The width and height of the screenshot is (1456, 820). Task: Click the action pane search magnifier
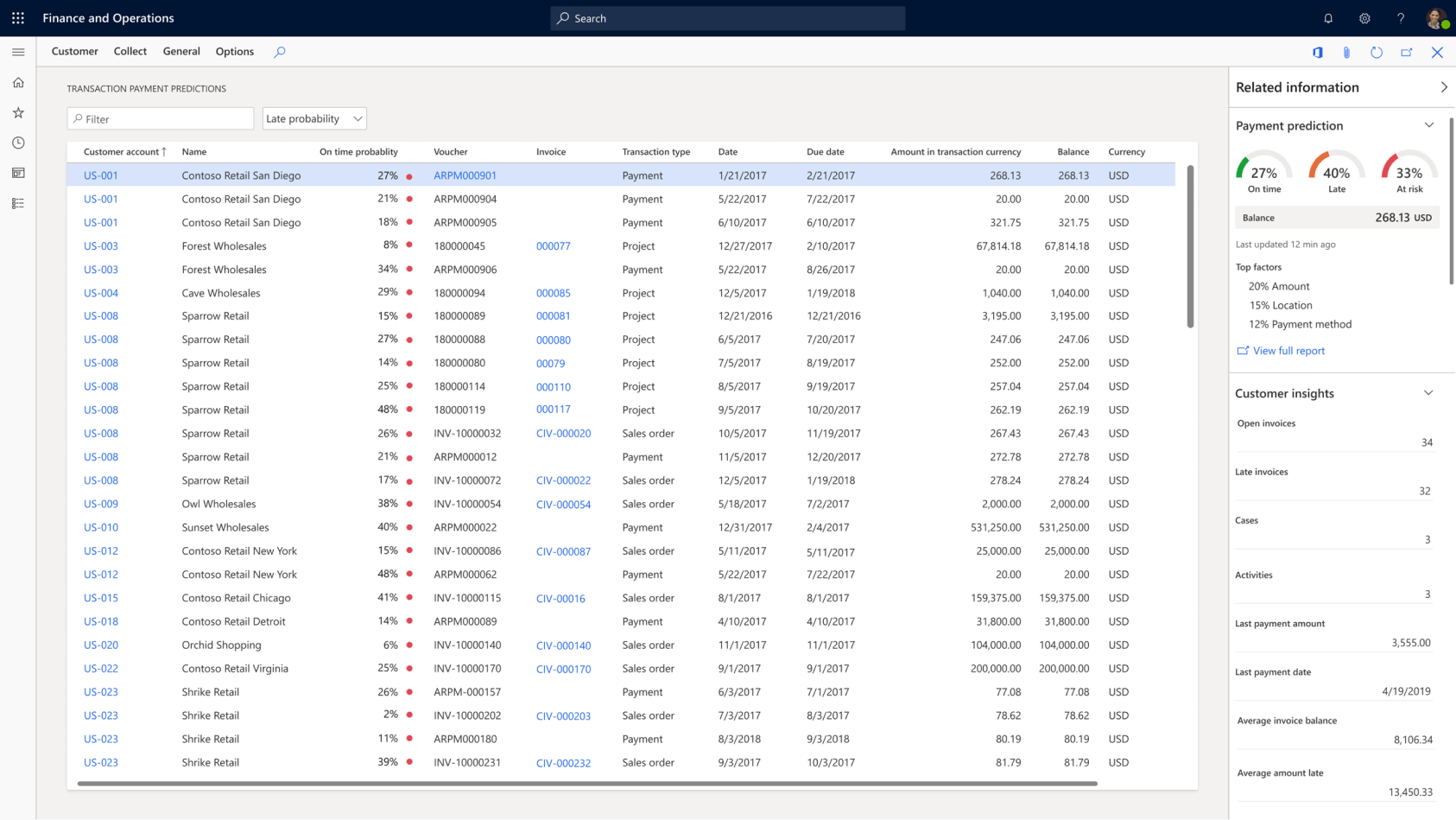click(280, 52)
